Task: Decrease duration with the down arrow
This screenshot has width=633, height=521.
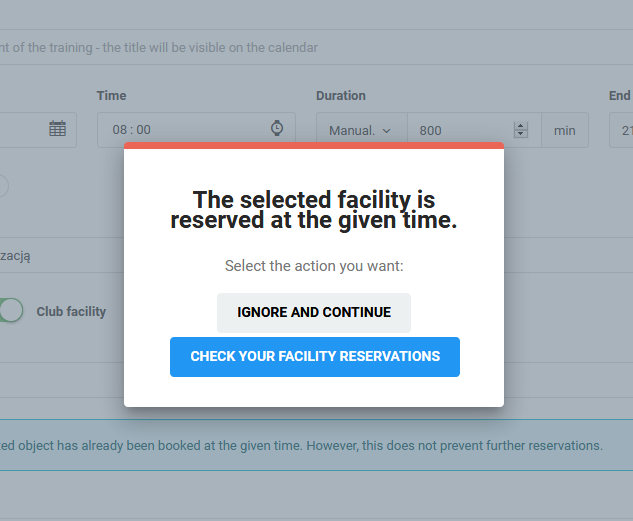Action: coord(520,134)
